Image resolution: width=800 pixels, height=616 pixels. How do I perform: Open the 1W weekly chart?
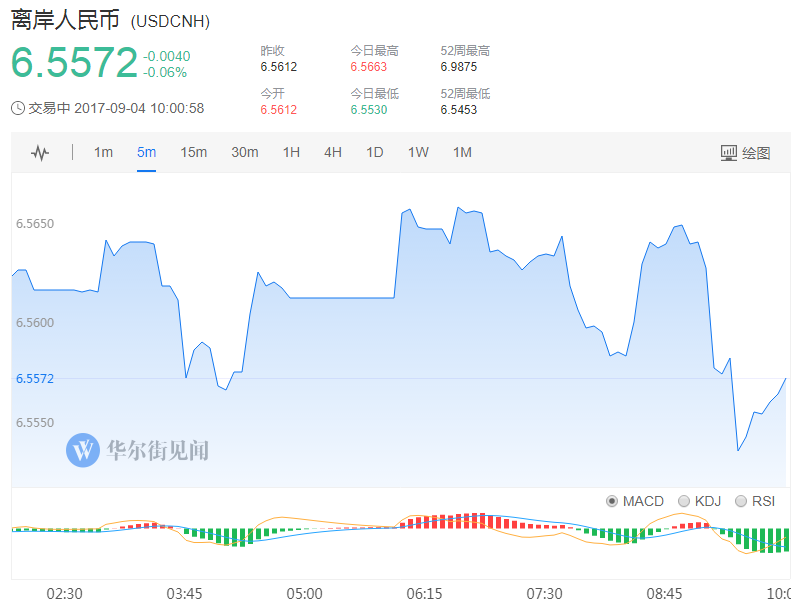coord(418,153)
